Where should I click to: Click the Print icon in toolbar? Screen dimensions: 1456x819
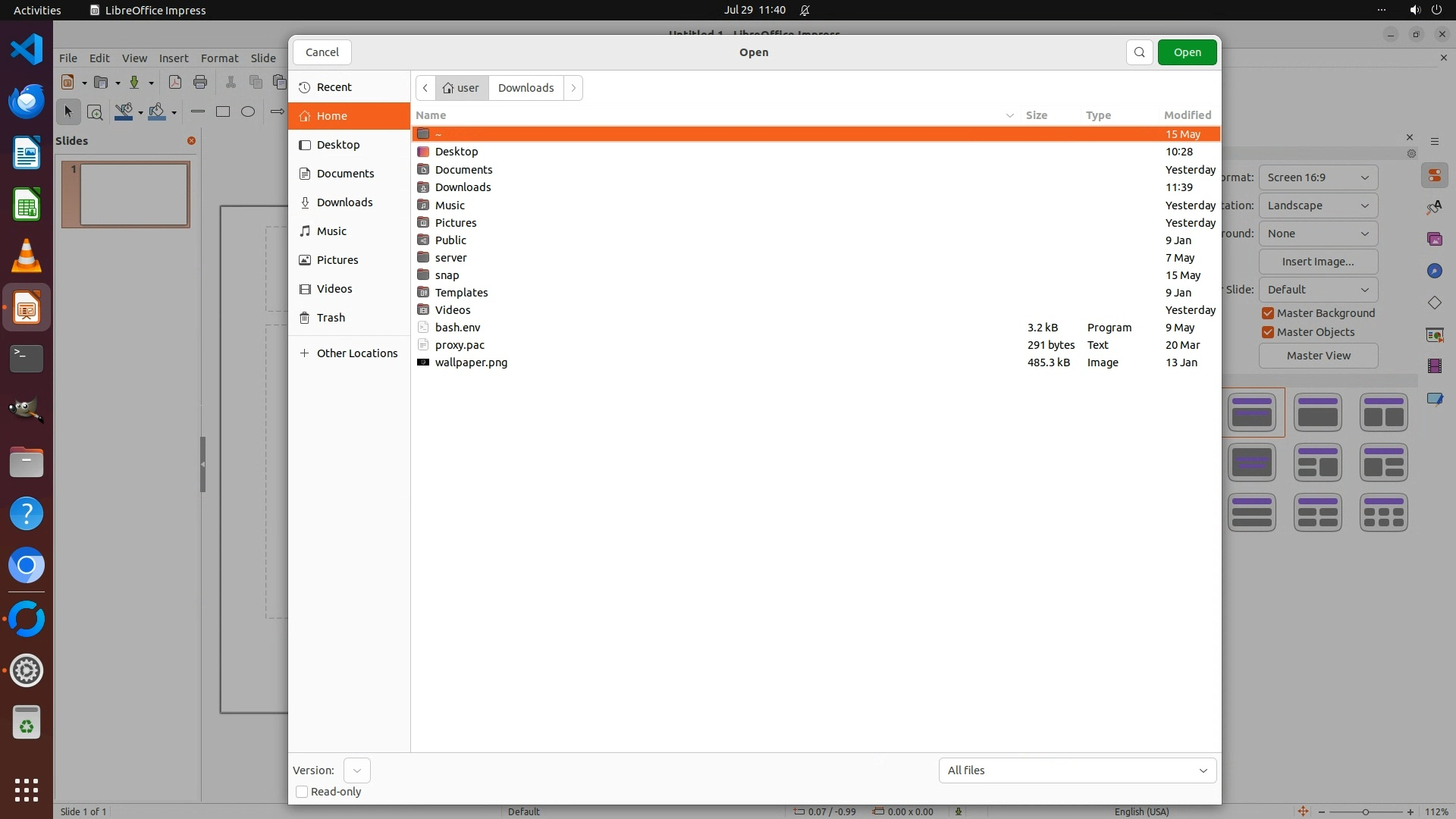click(x=200, y=82)
